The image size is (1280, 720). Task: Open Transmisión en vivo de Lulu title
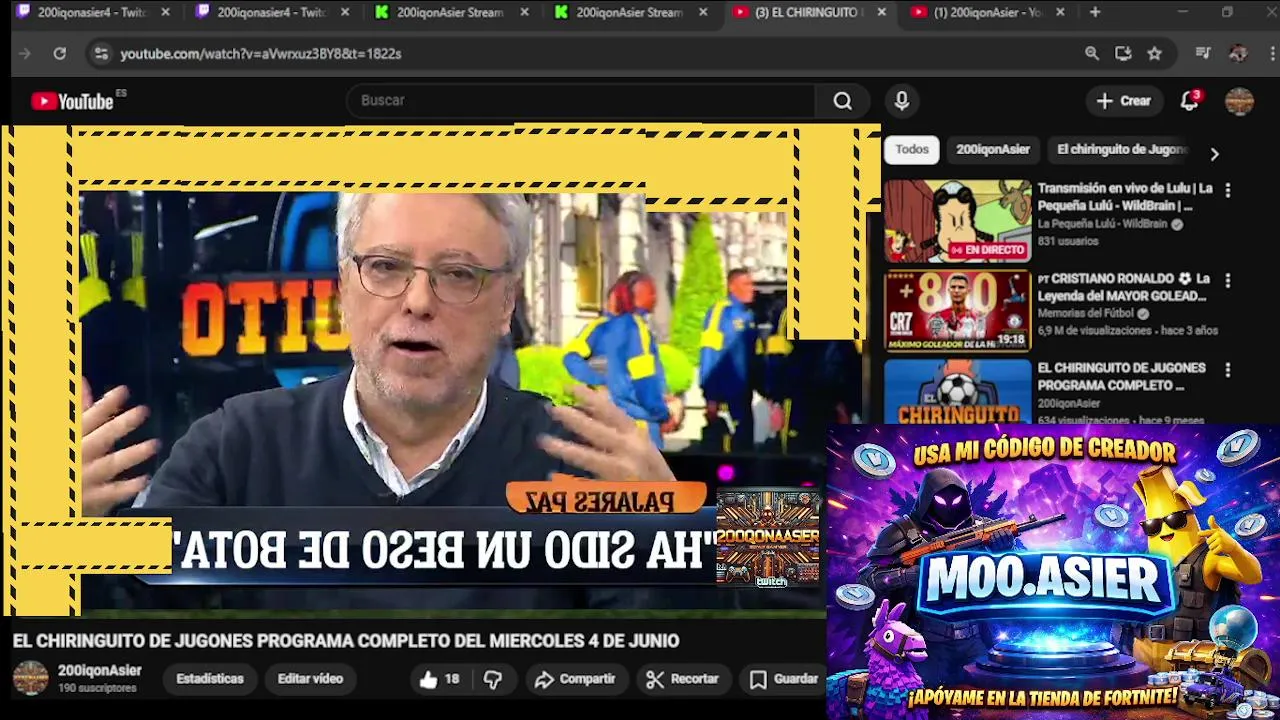point(1125,197)
